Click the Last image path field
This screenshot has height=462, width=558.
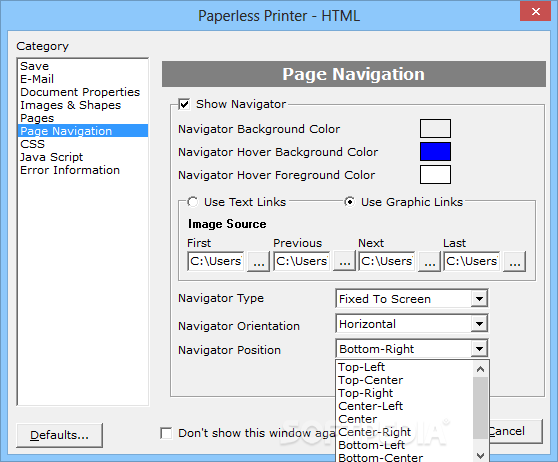(472, 261)
